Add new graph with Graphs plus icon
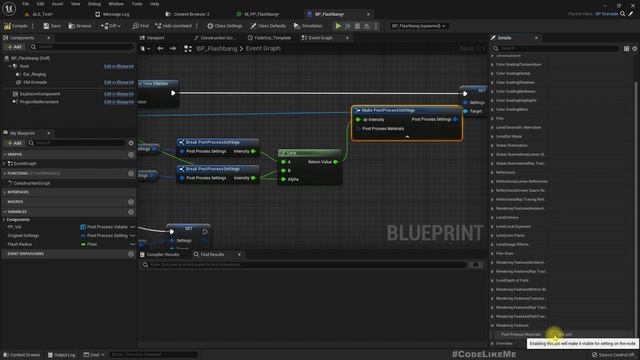This screenshot has width=640, height=360. (x=131, y=154)
